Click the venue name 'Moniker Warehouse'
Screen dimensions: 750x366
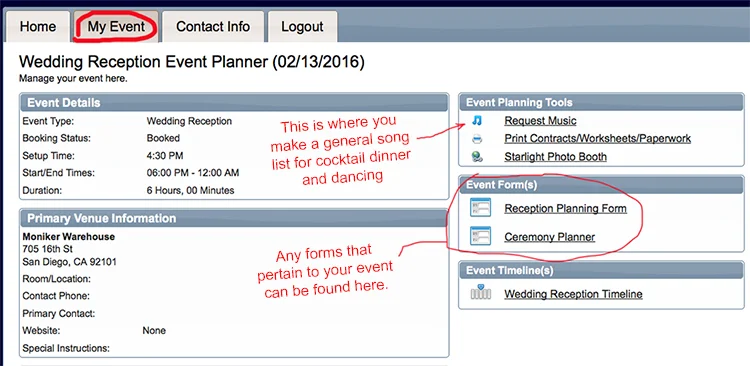click(68, 237)
